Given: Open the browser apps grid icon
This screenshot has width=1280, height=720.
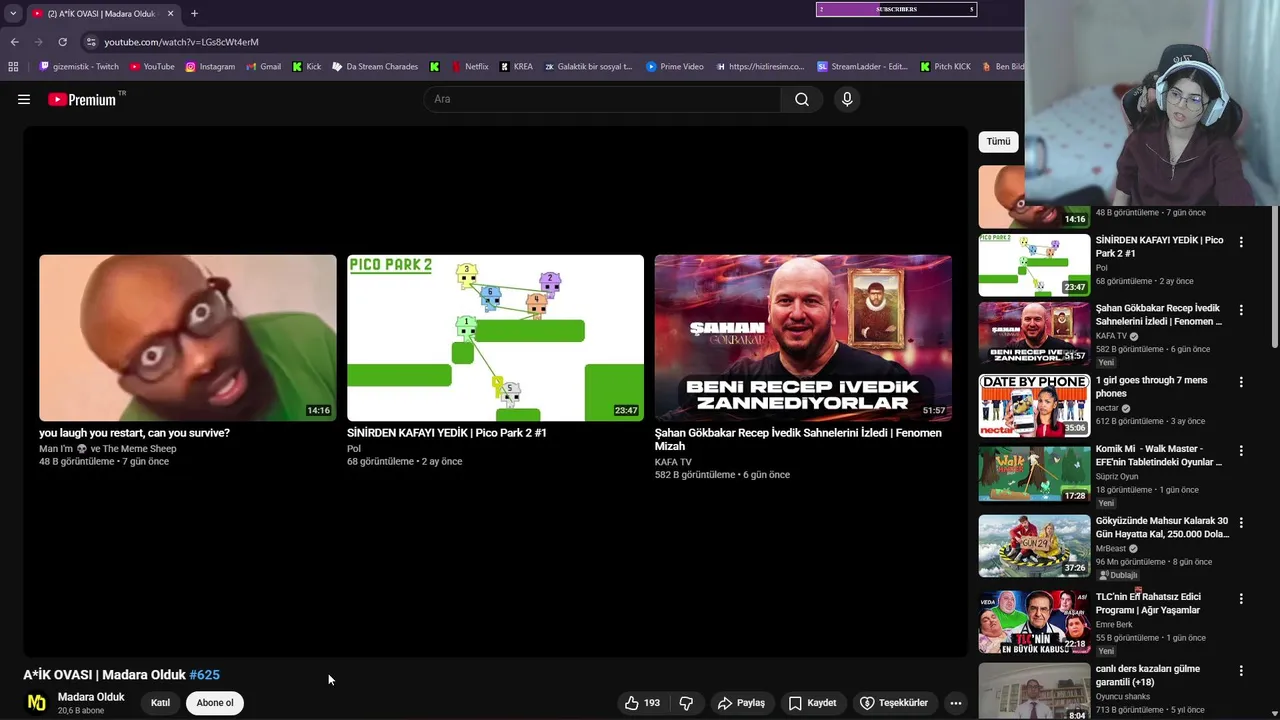Looking at the screenshot, I should click(x=13, y=67).
